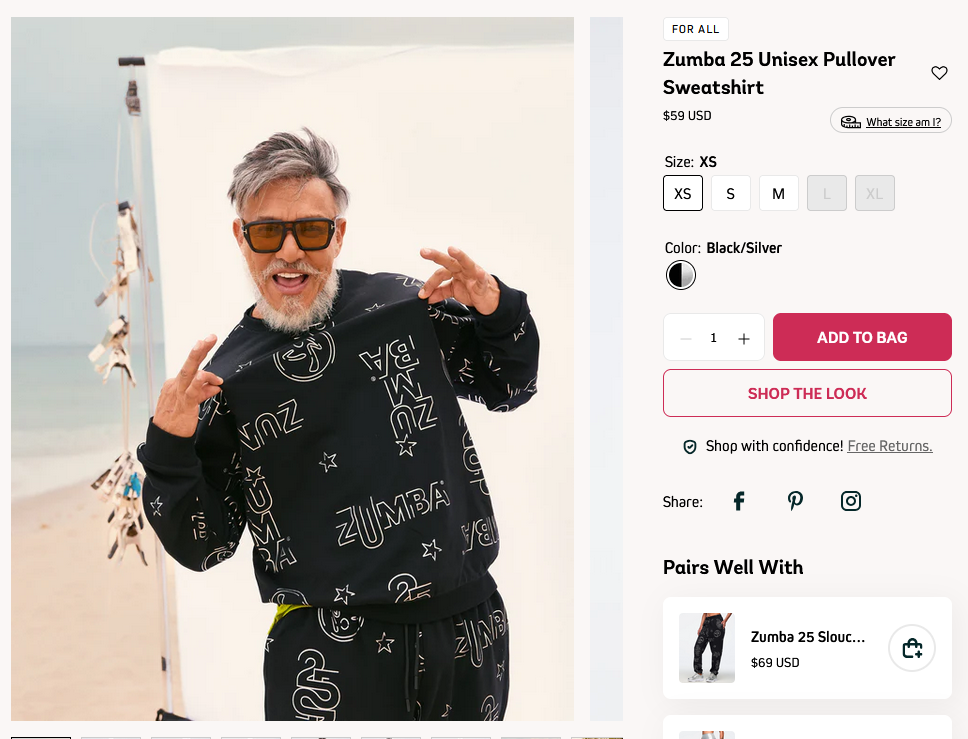The width and height of the screenshot is (968, 739).
Task: Quick-add Zumba 25 Slouch pants bag icon
Action: pyautogui.click(x=912, y=648)
